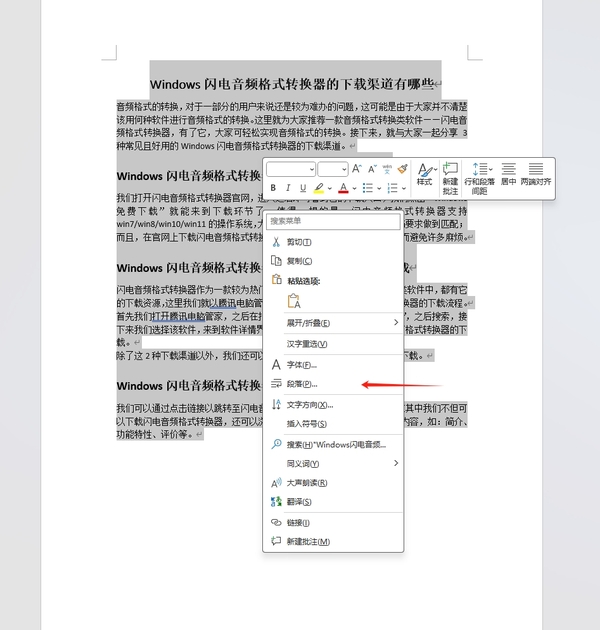Expand the 同义词(Y) submenu
This screenshot has height=630, width=600.
[x=333, y=464]
